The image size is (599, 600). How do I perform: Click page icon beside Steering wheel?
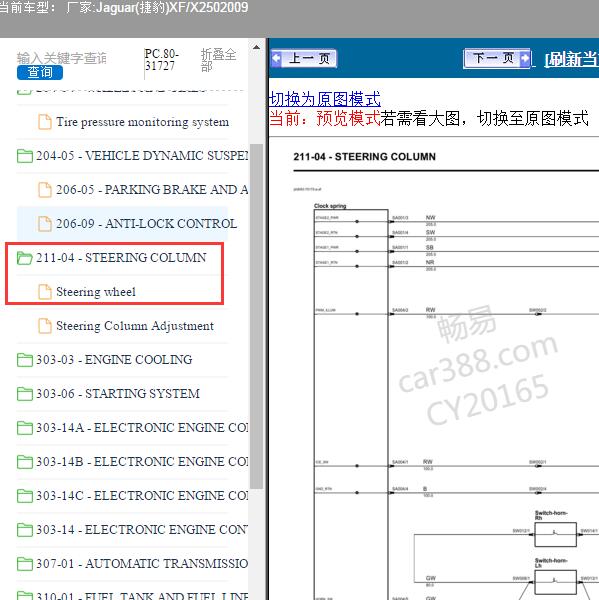tap(45, 292)
